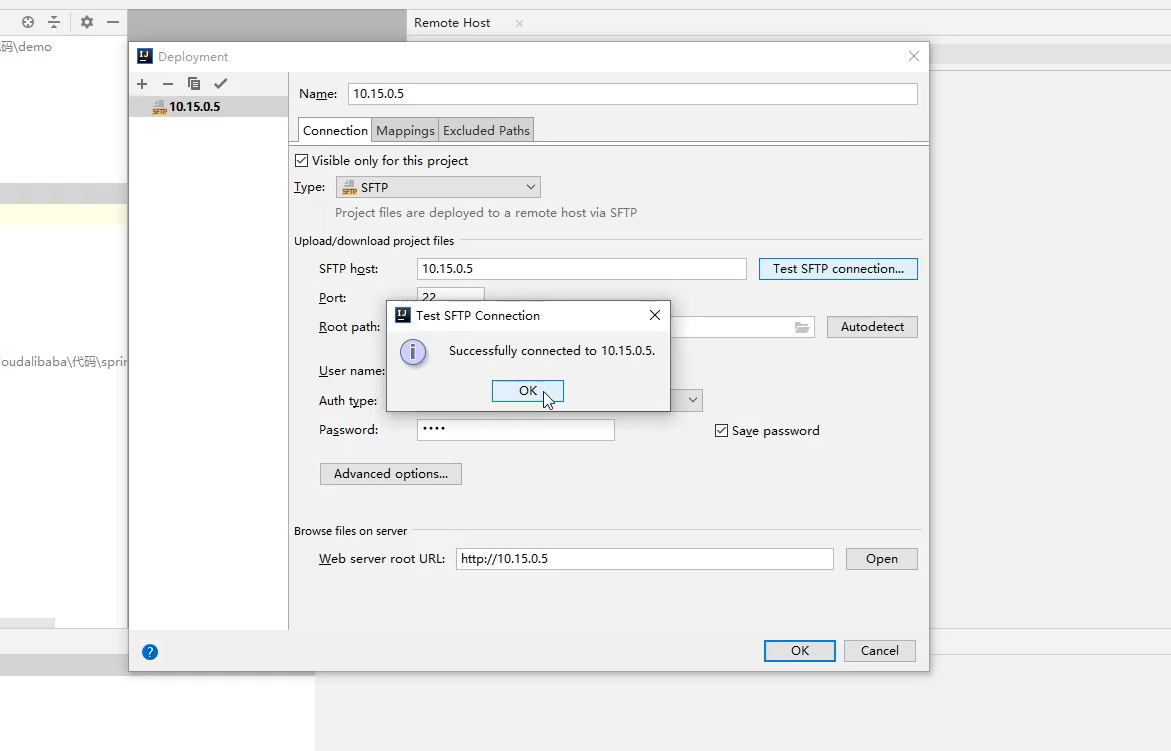The width and height of the screenshot is (1171, 751).
Task: Switch to the Connection tab
Action: pyautogui.click(x=335, y=130)
